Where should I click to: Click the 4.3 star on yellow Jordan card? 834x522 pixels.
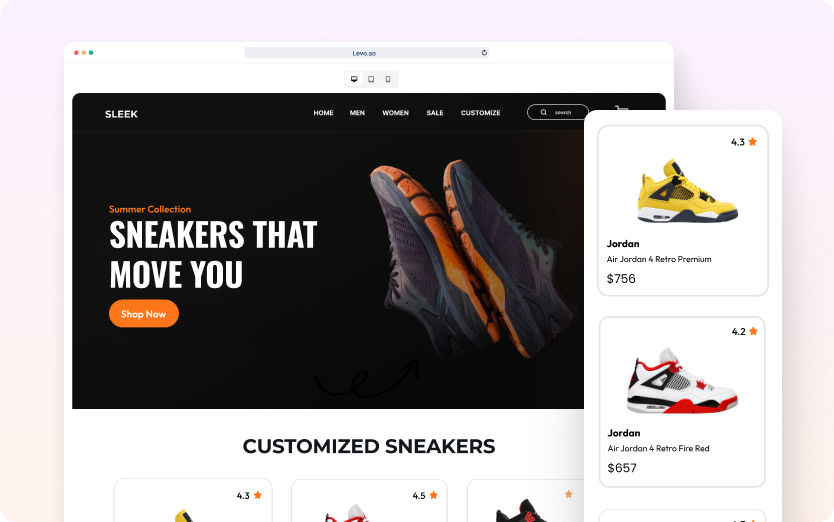[753, 142]
